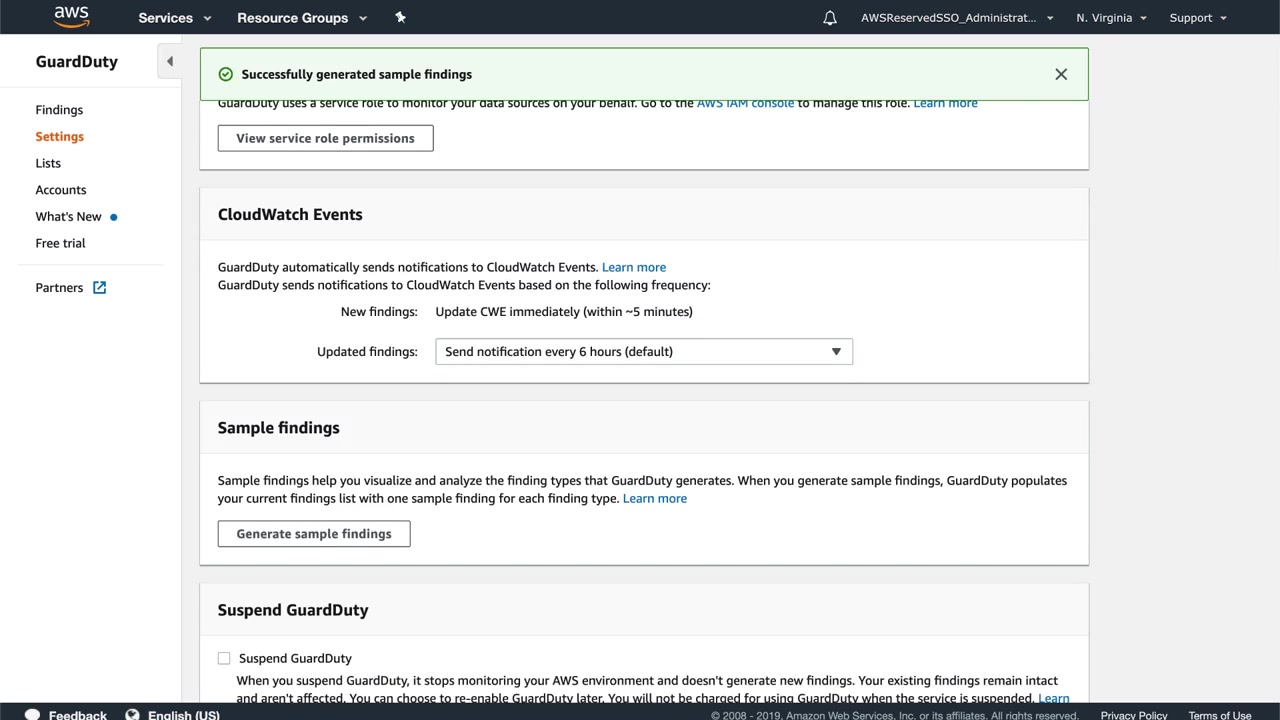The width and height of the screenshot is (1280, 720).
Task: Expand the Resource Groups menu
Action: 302,18
